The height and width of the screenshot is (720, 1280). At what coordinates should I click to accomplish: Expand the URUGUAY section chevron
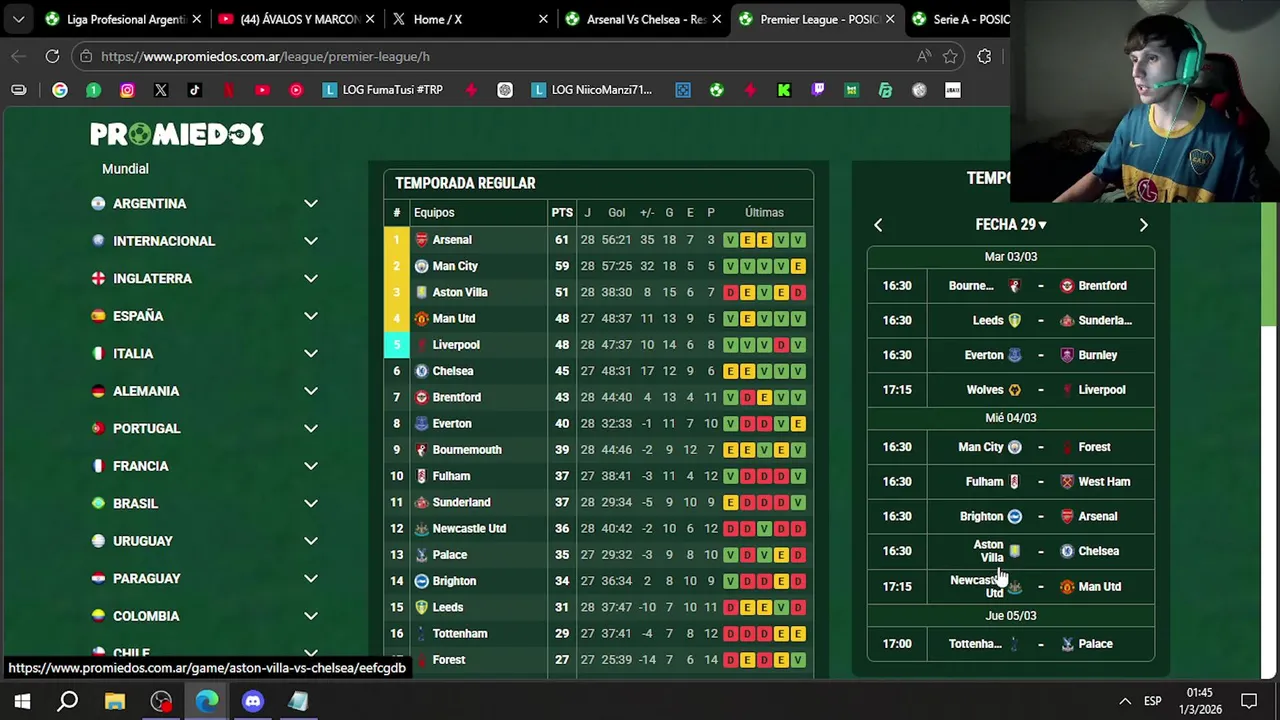coord(311,541)
